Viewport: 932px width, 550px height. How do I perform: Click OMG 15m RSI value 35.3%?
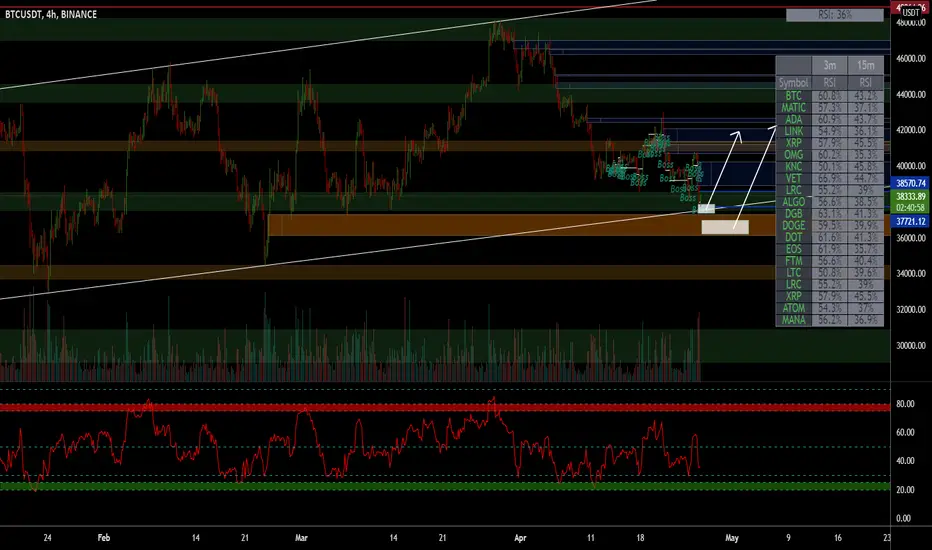[x=865, y=155]
